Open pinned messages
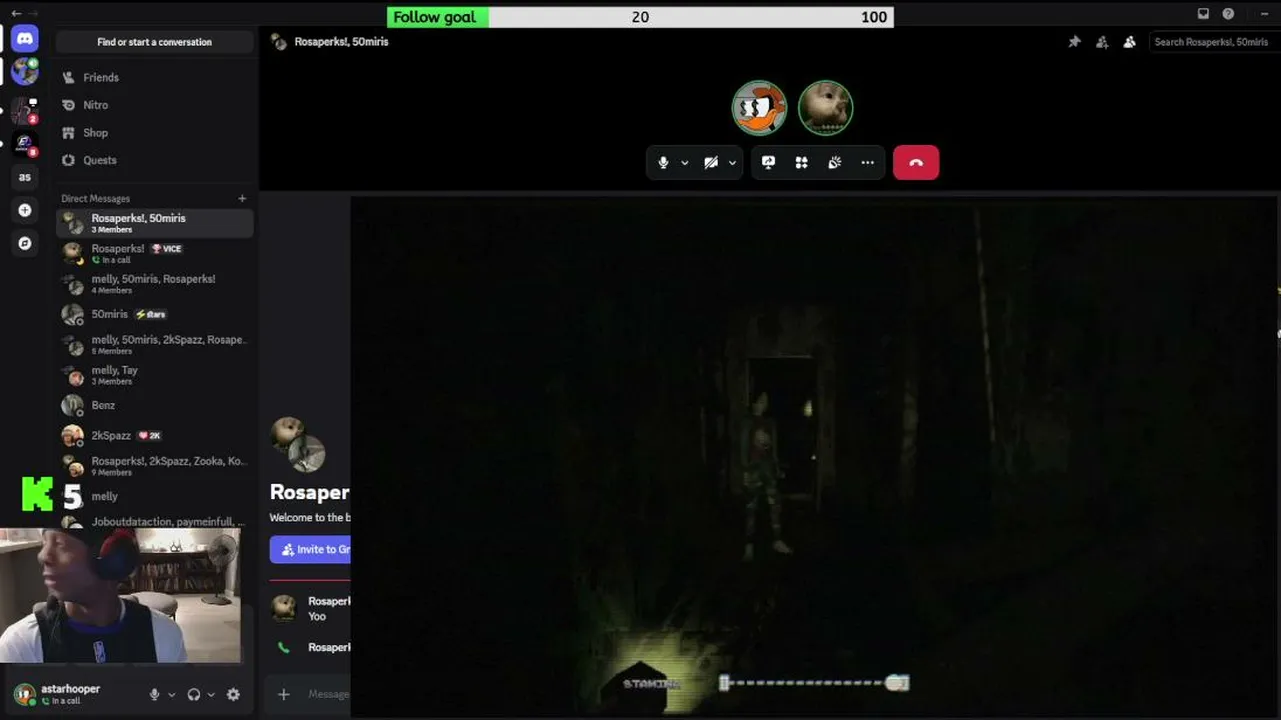1281x720 pixels. coord(1074,42)
